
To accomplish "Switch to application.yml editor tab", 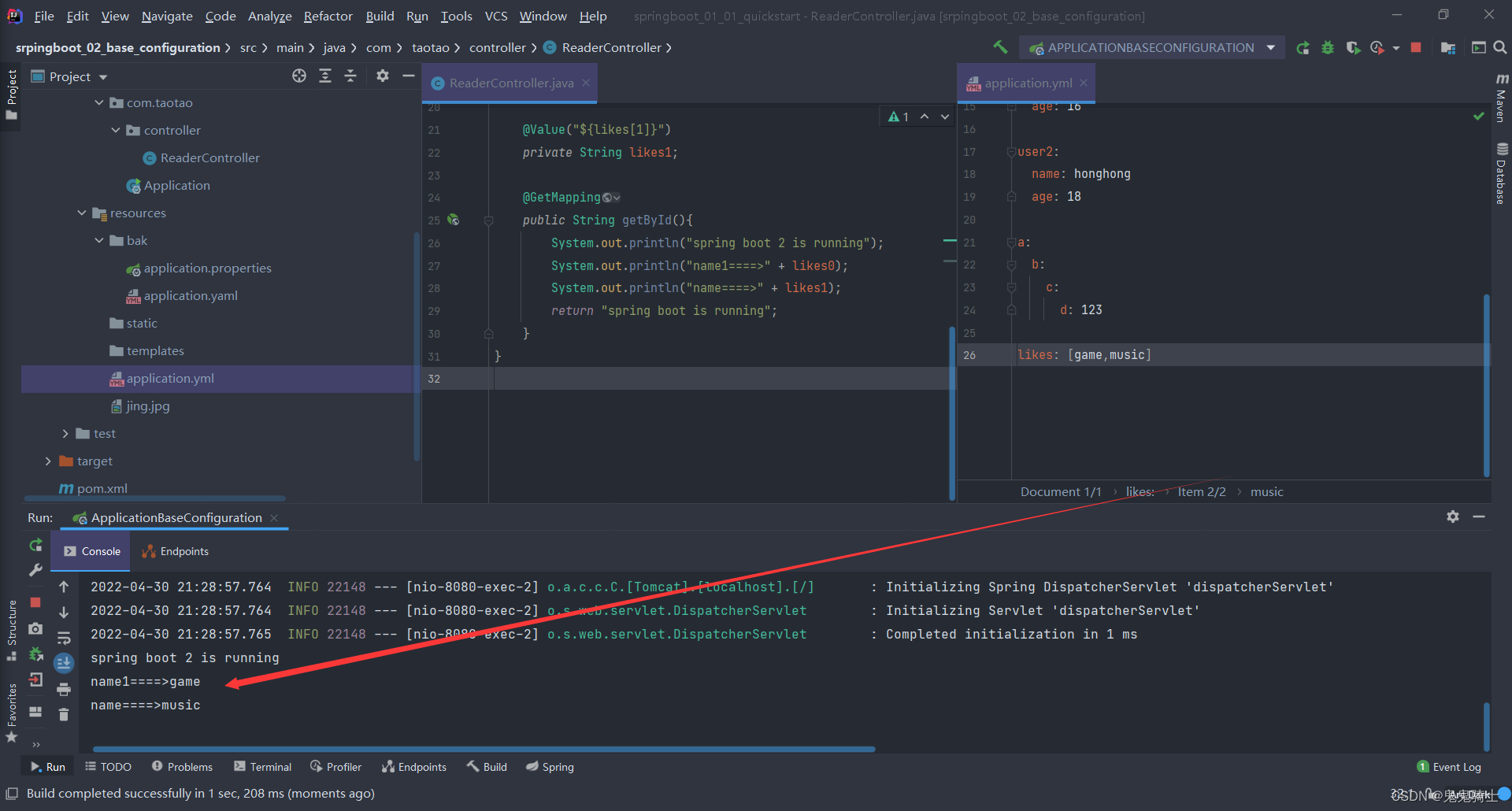I will 1028,83.
